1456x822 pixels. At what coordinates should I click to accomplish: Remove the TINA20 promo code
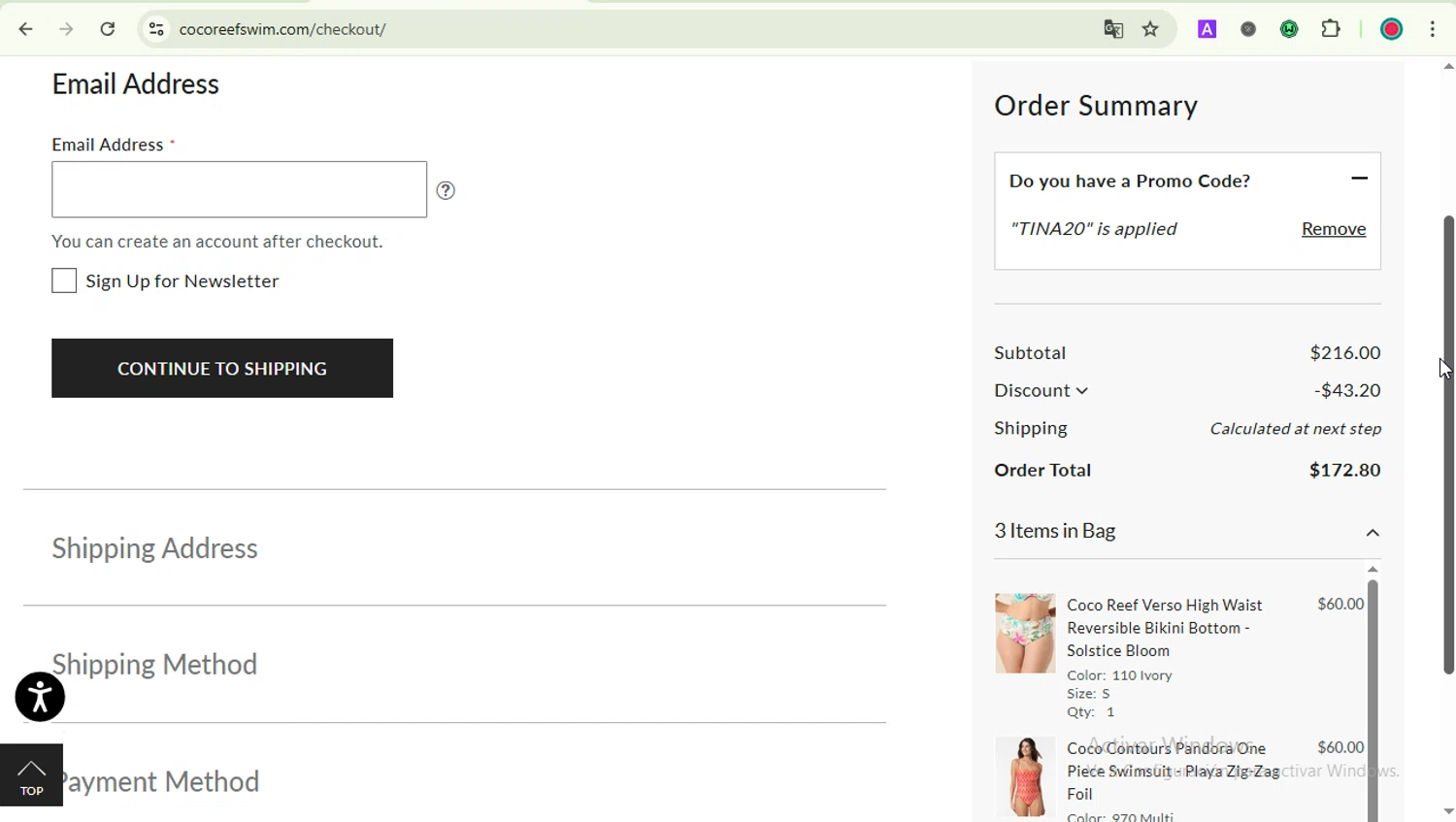point(1333,229)
